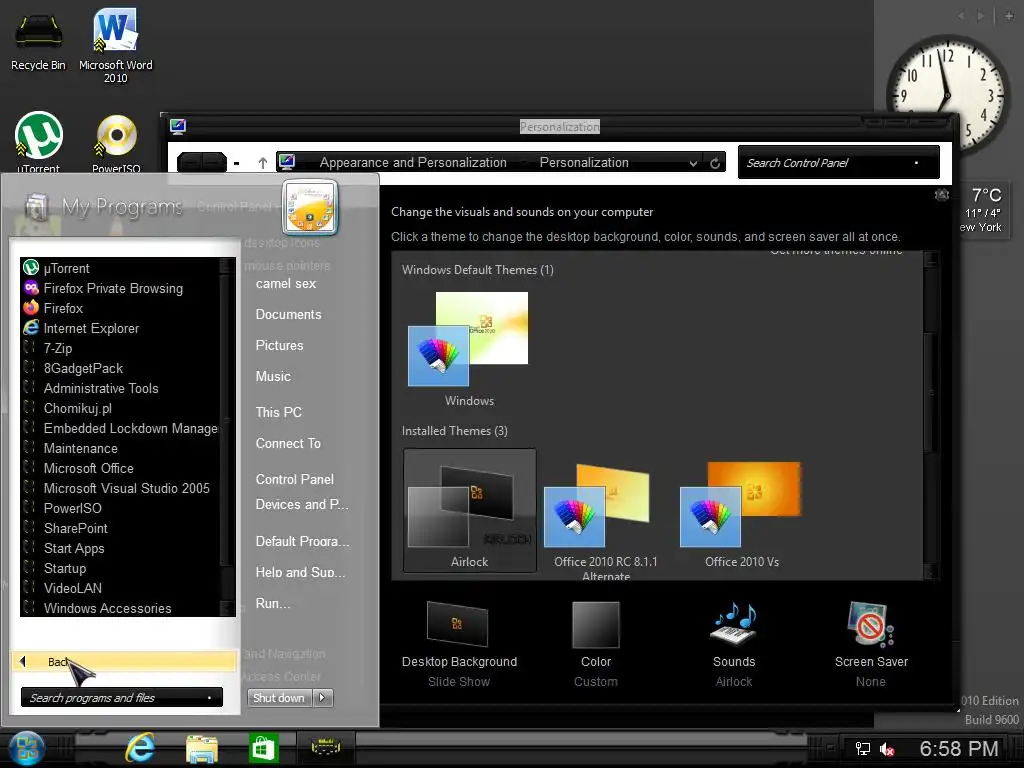Open Music from the Start menu
The image size is (1024, 768).
tap(273, 376)
